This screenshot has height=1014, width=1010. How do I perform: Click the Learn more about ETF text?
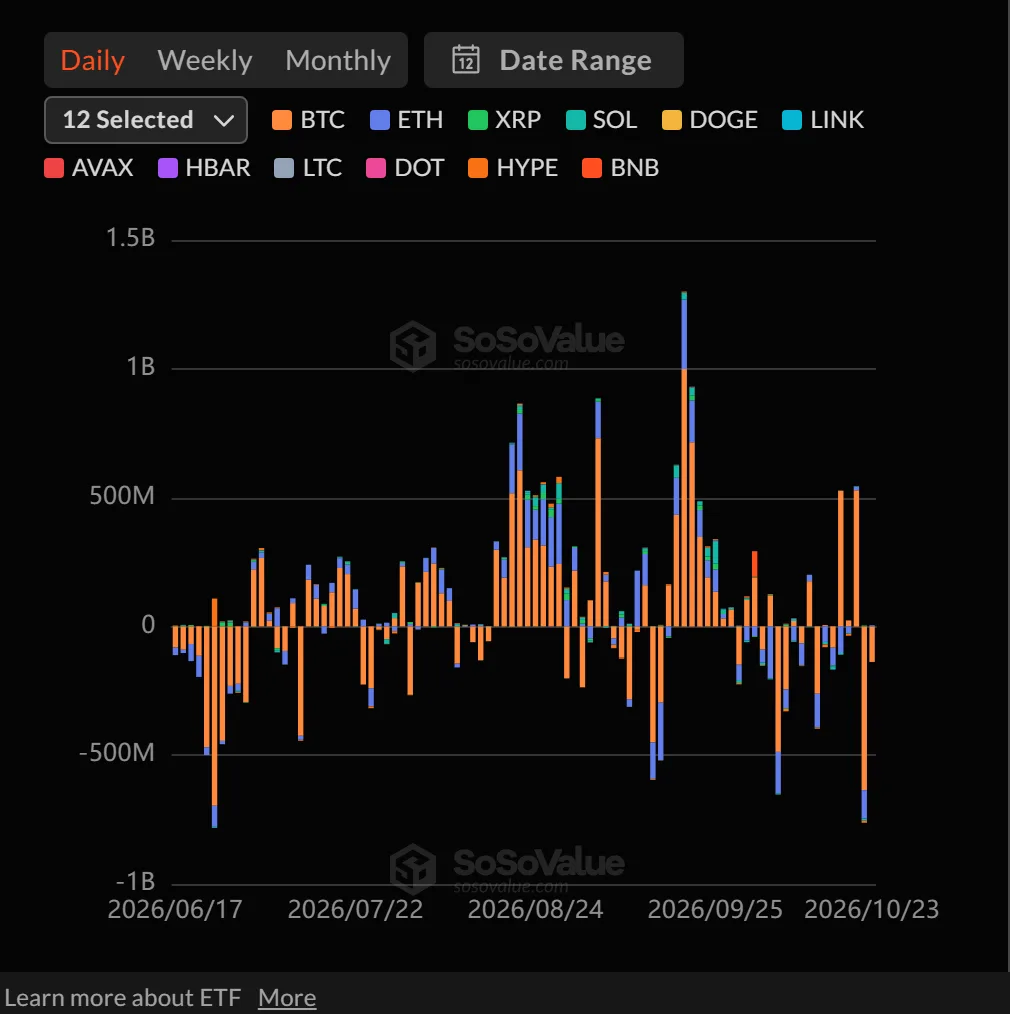[x=123, y=998]
